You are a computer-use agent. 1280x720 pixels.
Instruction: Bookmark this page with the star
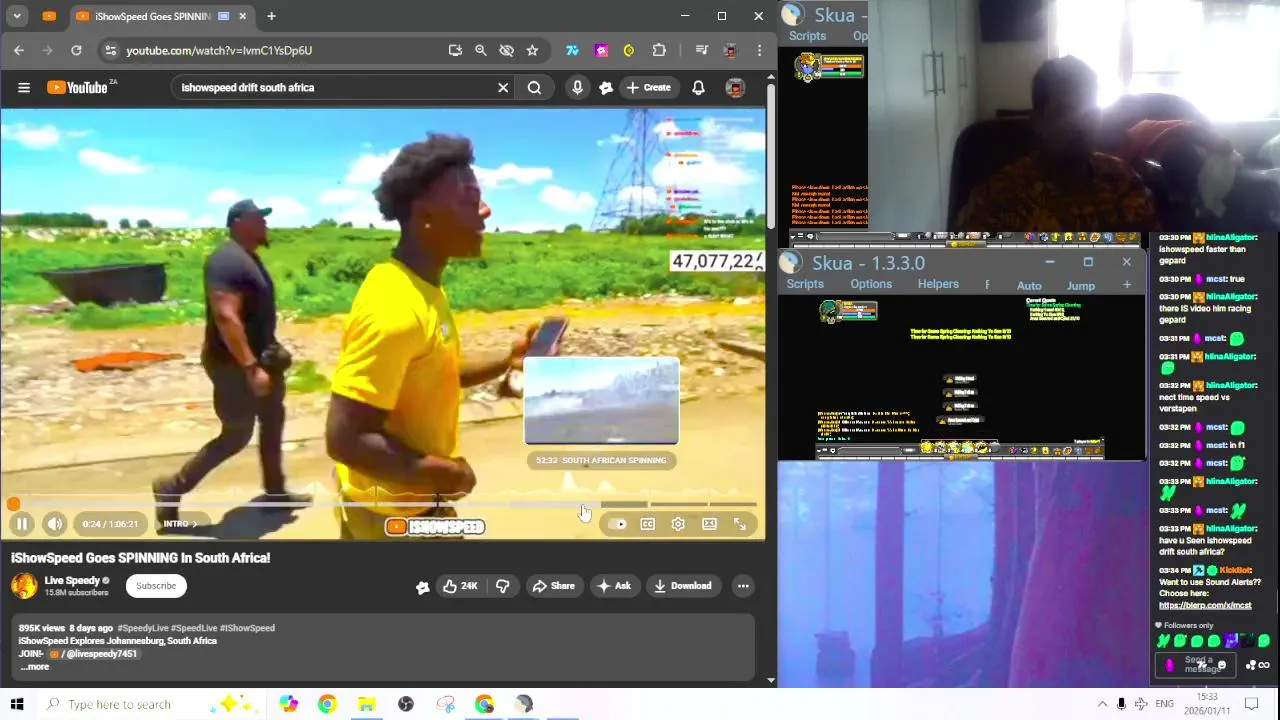[x=532, y=50]
